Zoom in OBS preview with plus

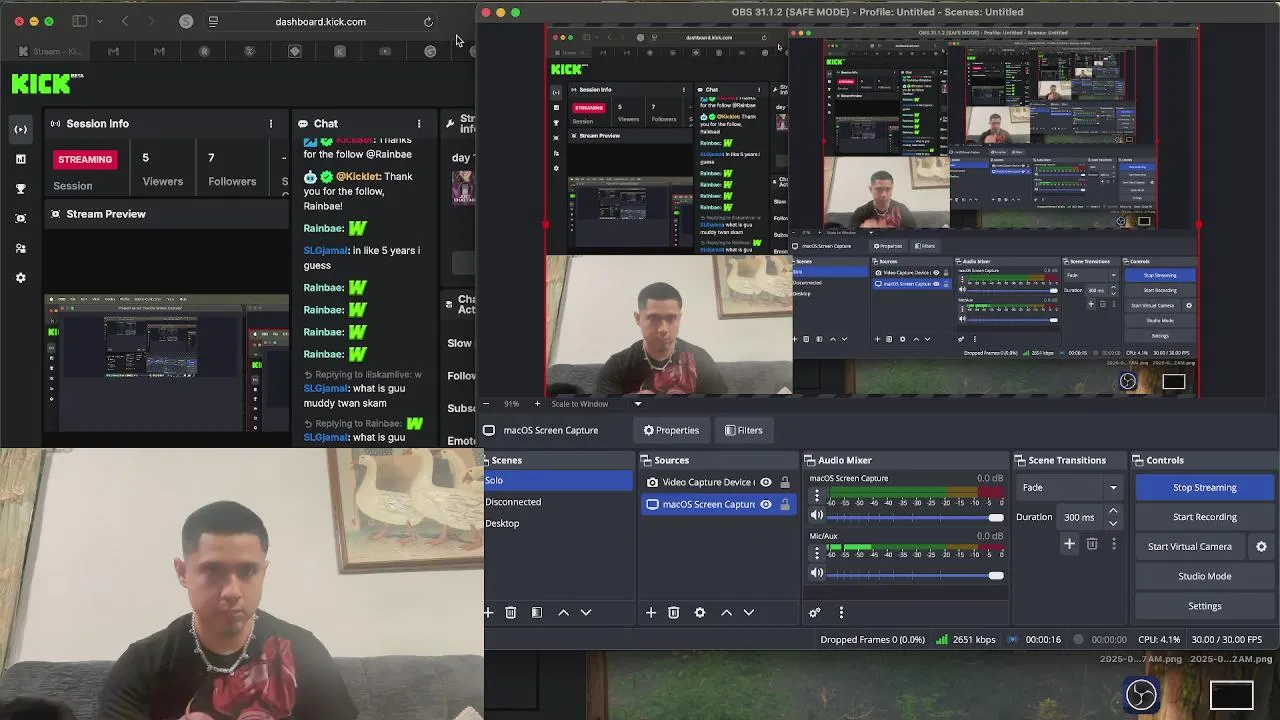pyautogui.click(x=537, y=404)
